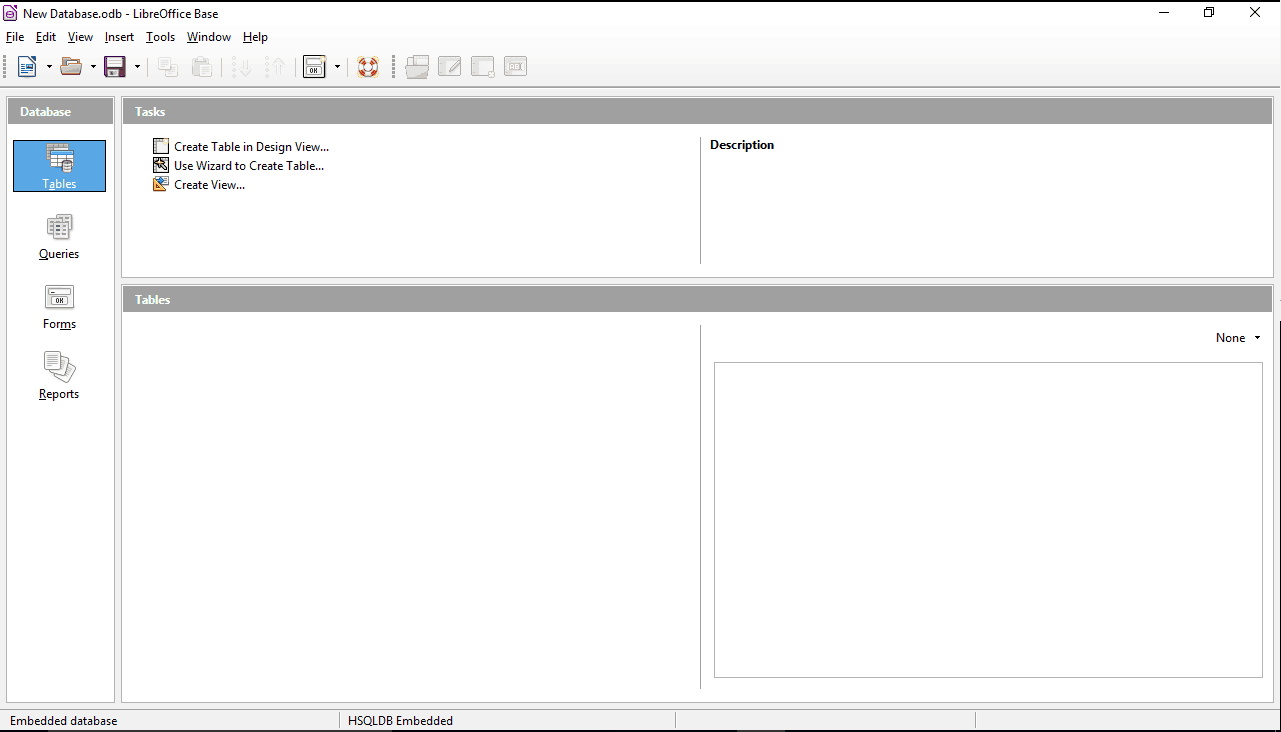Open the Form icon dropdown arrow
Image resolution: width=1281 pixels, height=732 pixels.
tap(337, 67)
